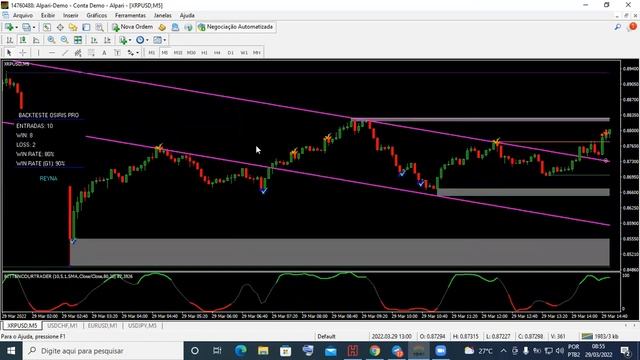The width and height of the screenshot is (640, 360).
Task: Switch to the USDCHF,M1 chart tab
Action: click(x=62, y=326)
